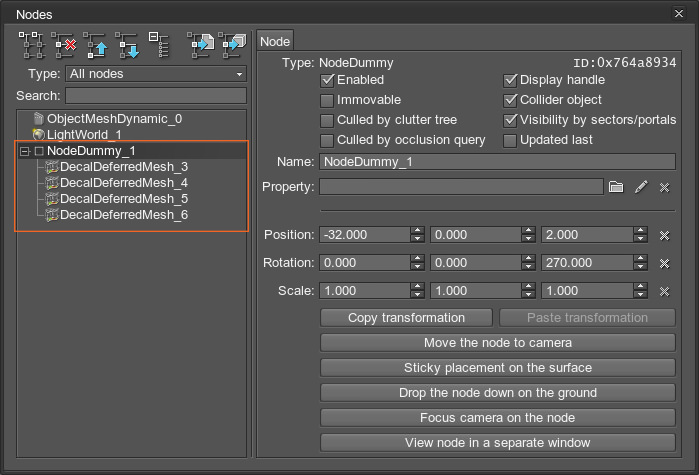Click the clone node toolbar icon

pyautogui.click(x=33, y=43)
